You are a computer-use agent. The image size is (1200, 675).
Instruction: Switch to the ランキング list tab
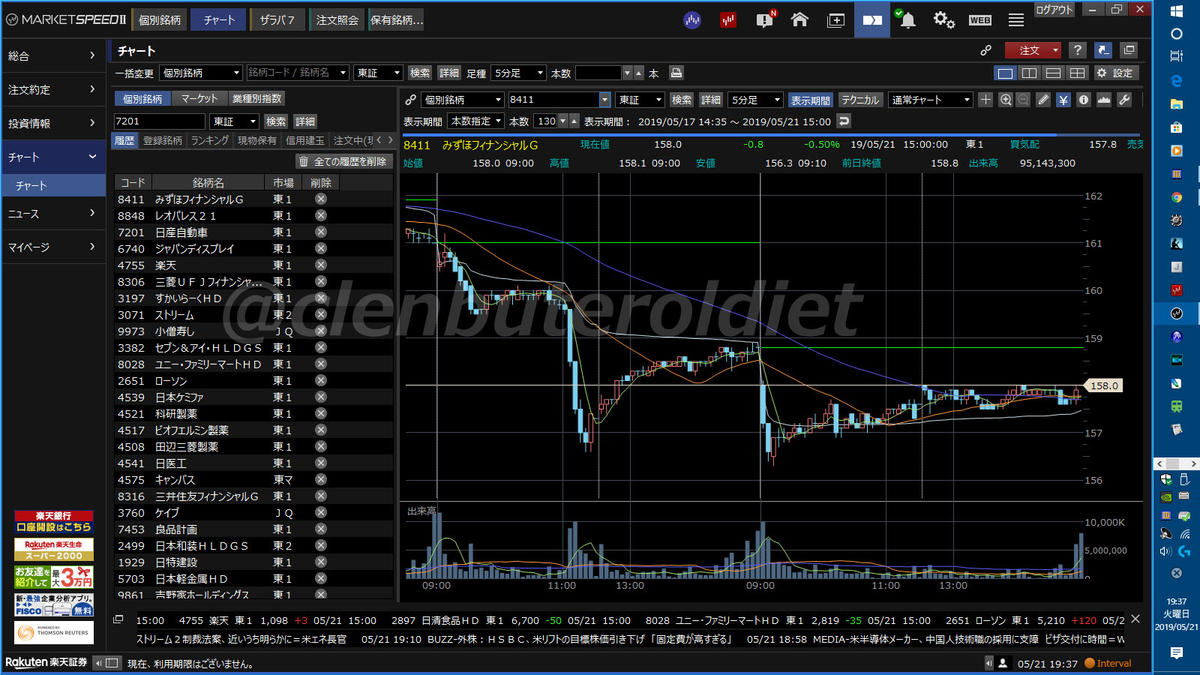[x=210, y=141]
